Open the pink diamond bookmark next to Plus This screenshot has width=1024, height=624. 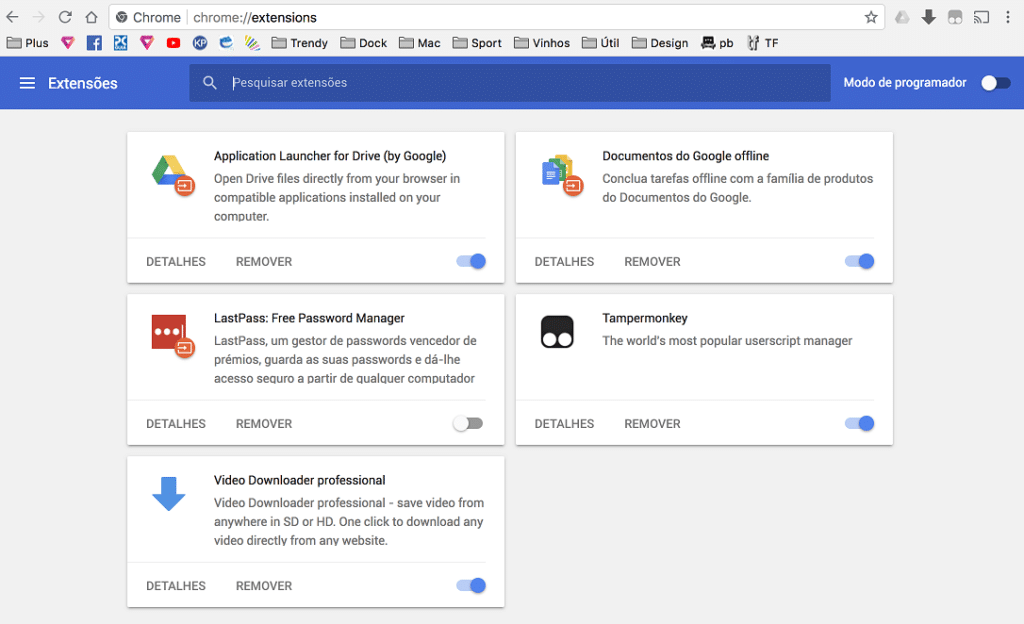68,43
